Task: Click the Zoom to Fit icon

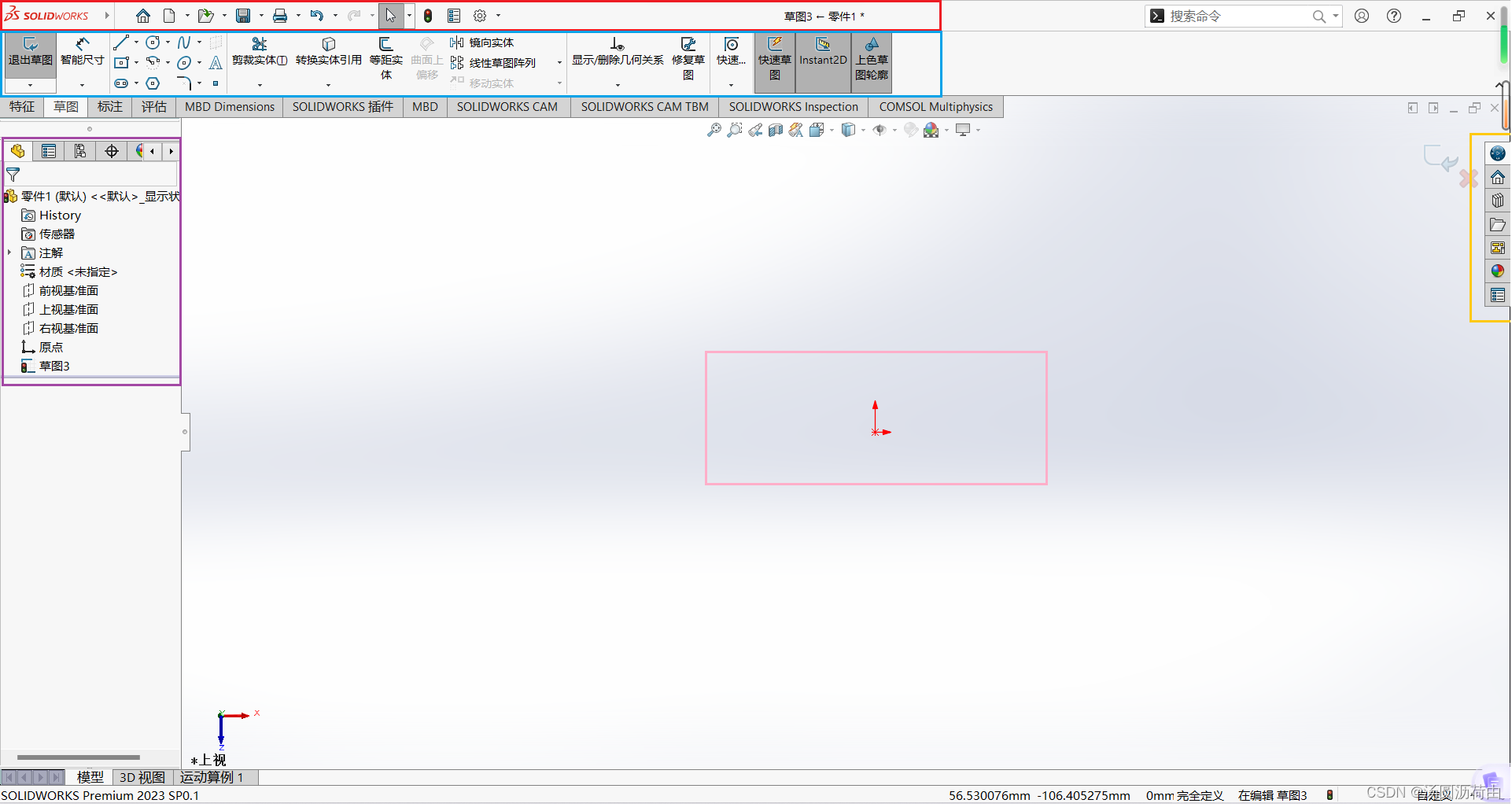Action: (713, 130)
